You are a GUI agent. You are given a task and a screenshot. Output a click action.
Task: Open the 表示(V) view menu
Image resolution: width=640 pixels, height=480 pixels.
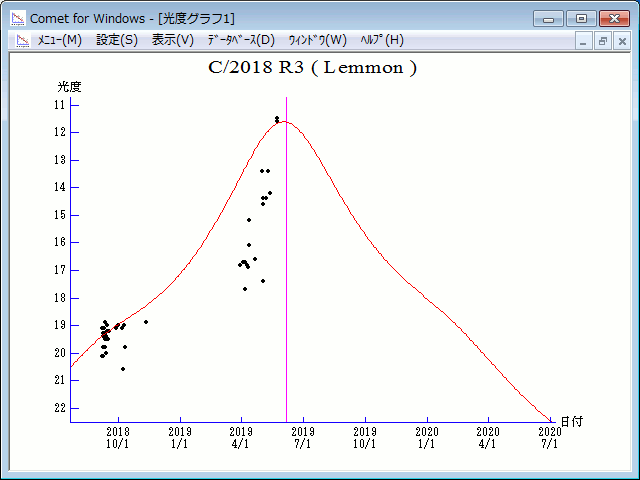(173, 40)
